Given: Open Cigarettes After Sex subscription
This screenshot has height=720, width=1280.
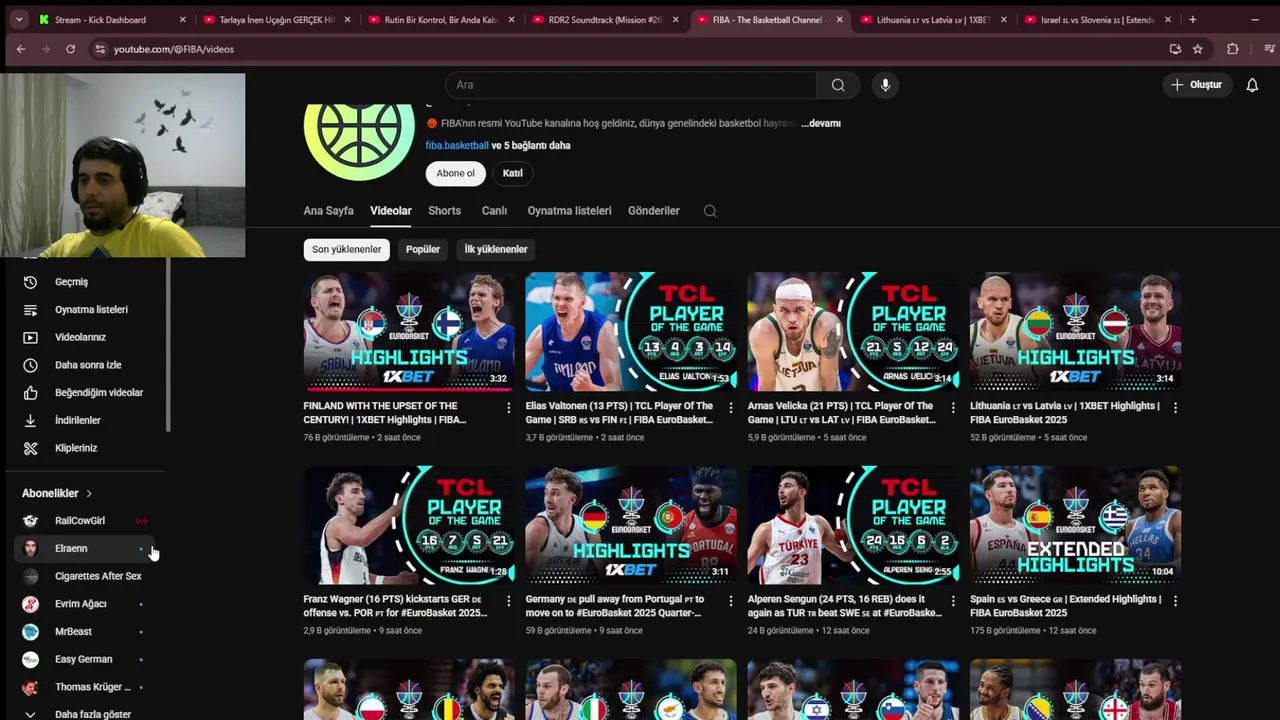Looking at the screenshot, I should [x=85, y=576].
